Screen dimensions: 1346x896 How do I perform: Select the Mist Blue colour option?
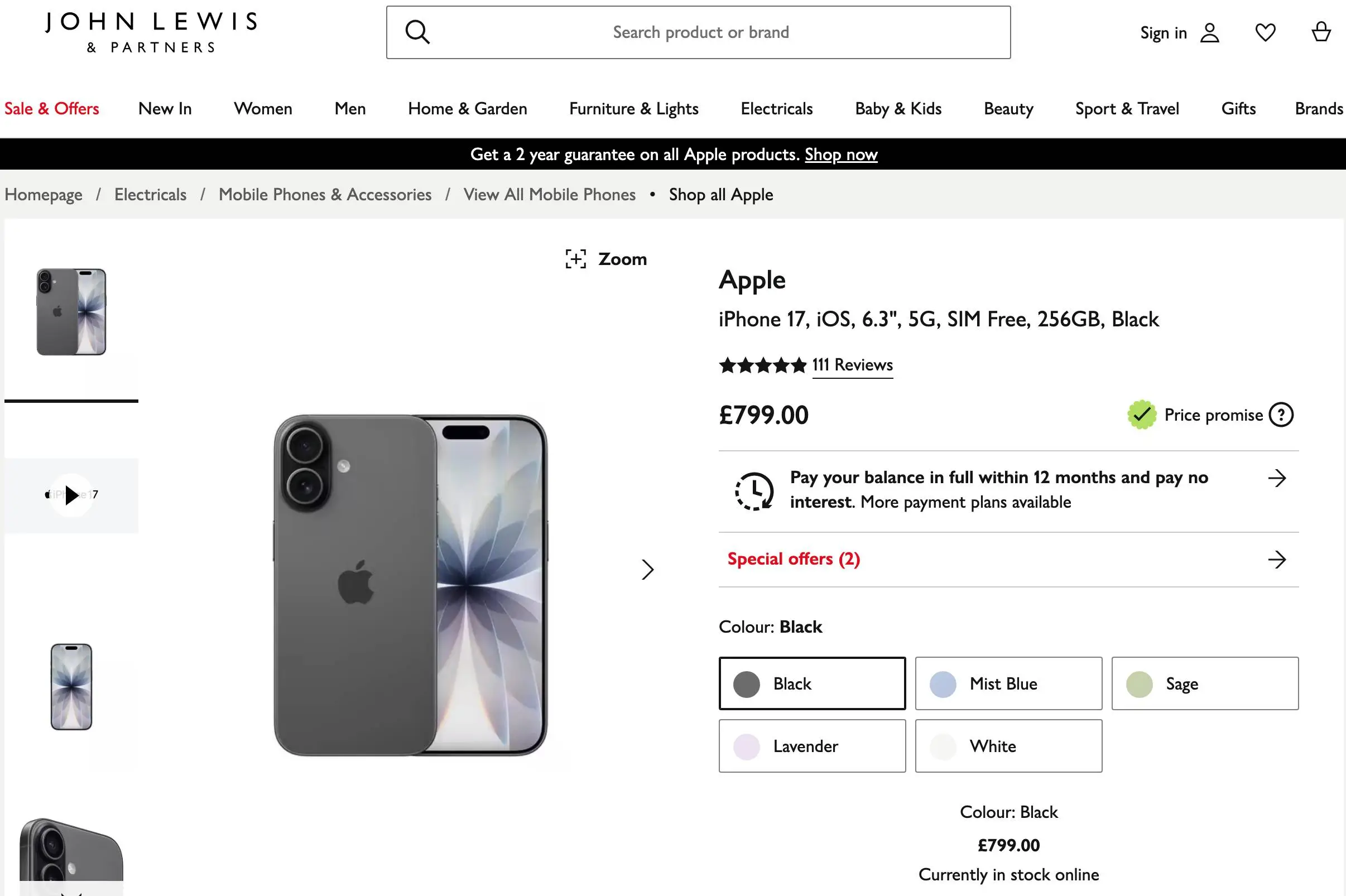1008,683
